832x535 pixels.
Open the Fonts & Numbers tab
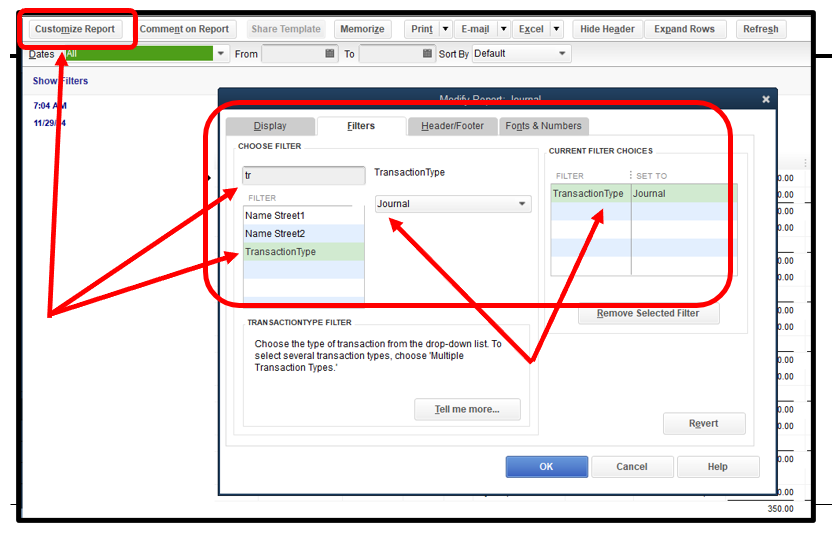(544, 126)
